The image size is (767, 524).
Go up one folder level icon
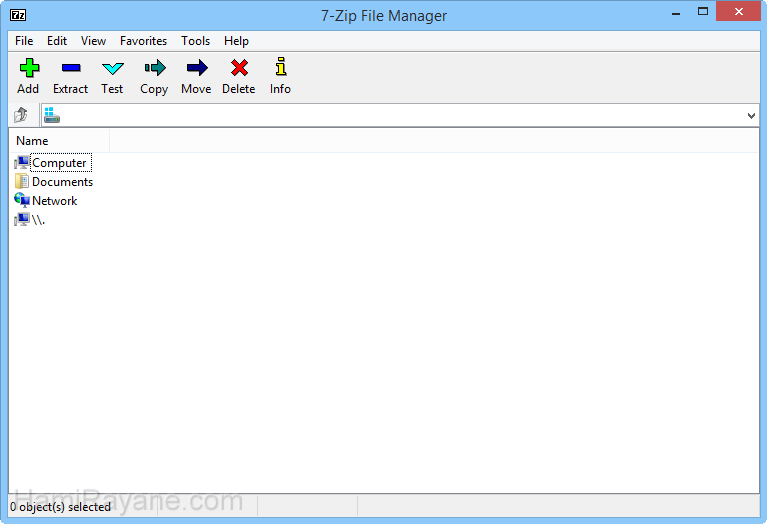point(21,115)
